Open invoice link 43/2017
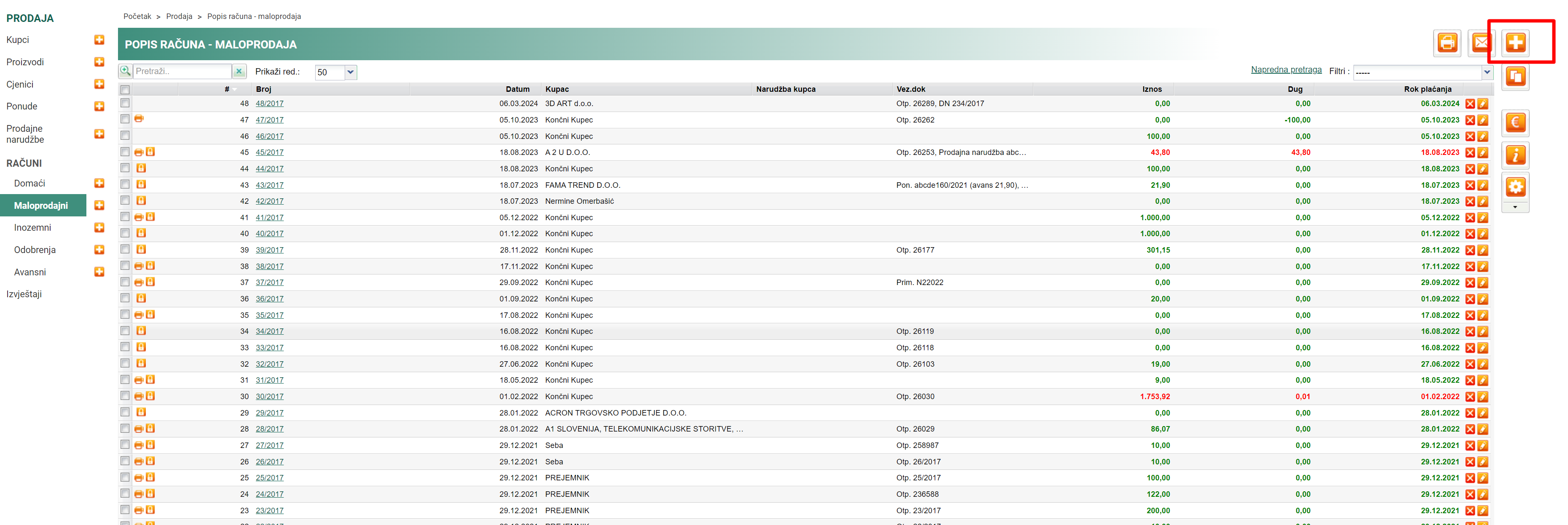Viewport: 1568px width, 525px height. [269, 185]
